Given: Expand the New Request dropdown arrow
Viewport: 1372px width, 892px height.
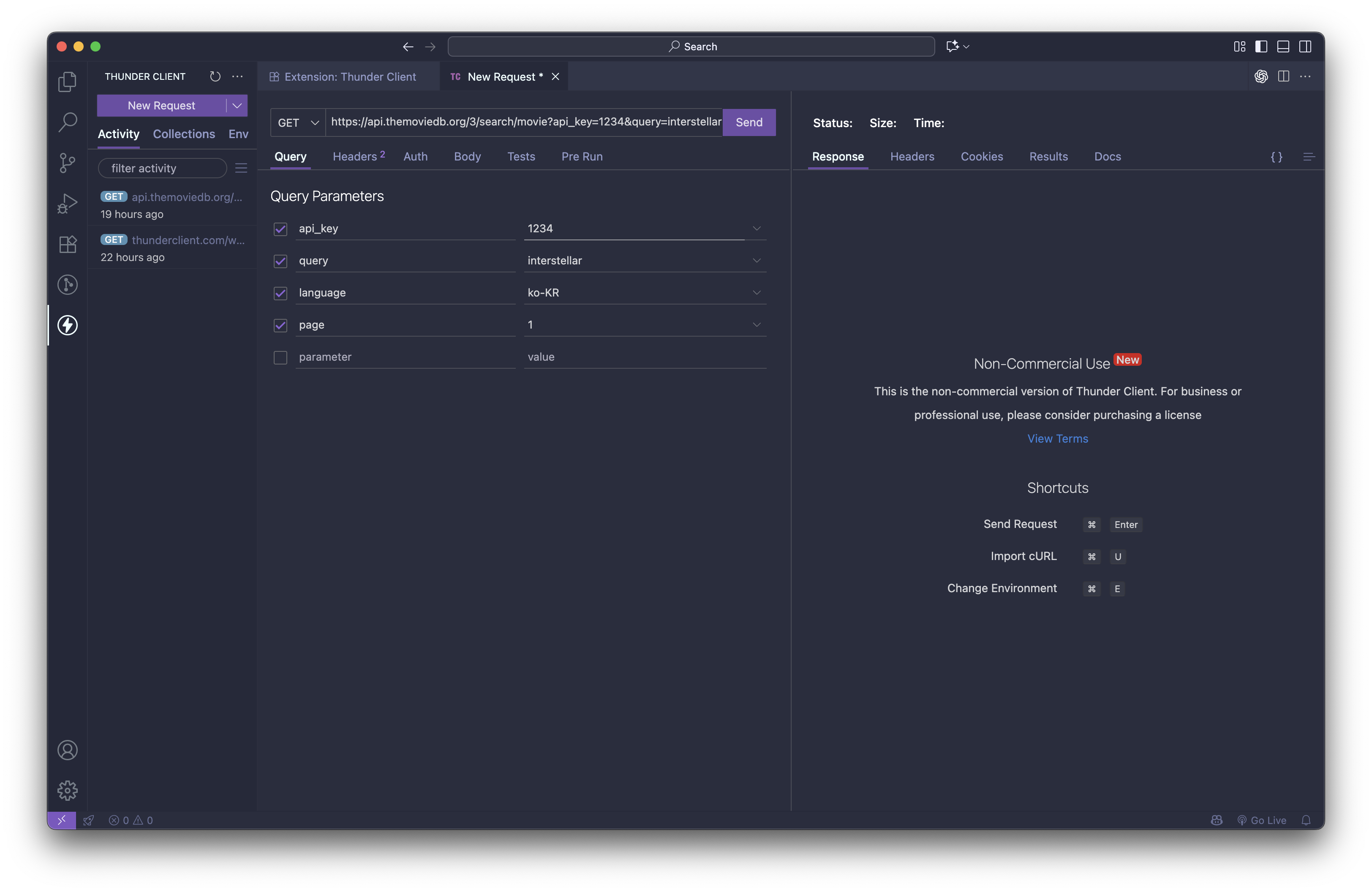Looking at the screenshot, I should coord(237,106).
